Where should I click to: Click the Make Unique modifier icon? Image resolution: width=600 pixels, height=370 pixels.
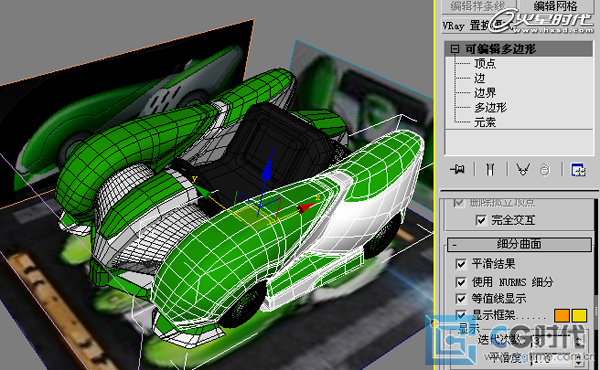pyautogui.click(x=523, y=169)
